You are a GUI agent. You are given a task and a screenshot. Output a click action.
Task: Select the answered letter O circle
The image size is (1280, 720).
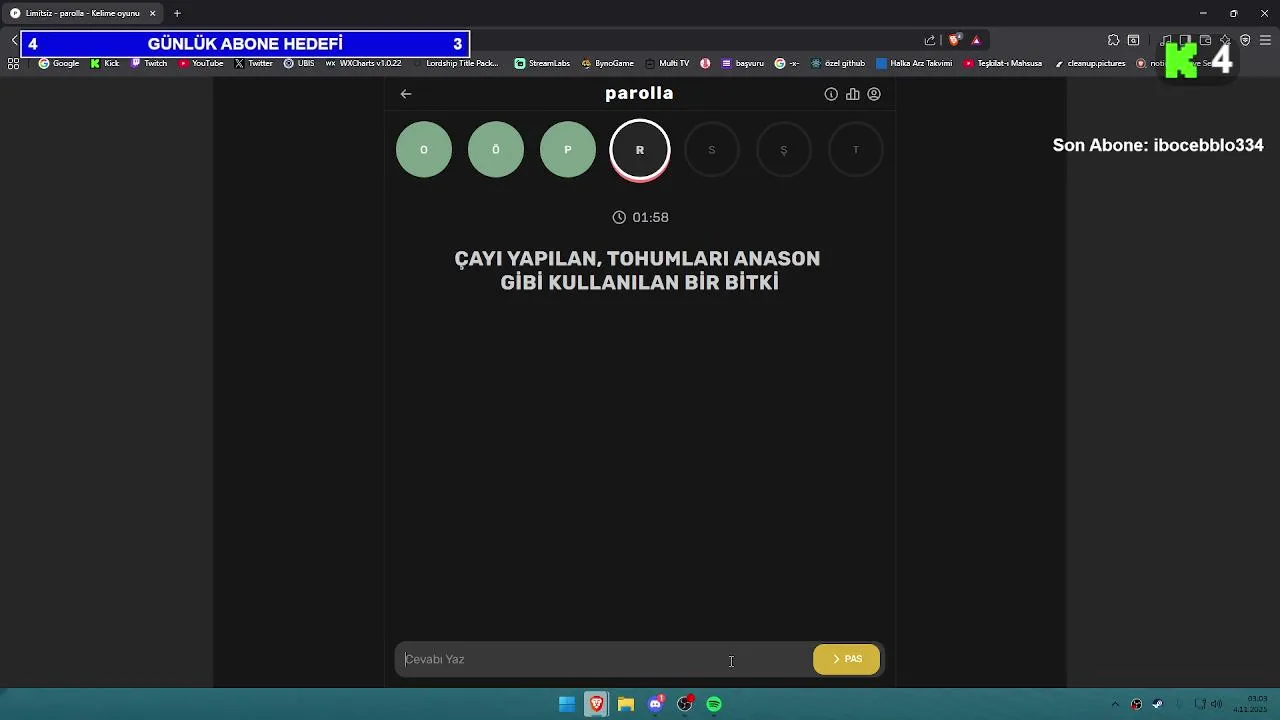424,150
